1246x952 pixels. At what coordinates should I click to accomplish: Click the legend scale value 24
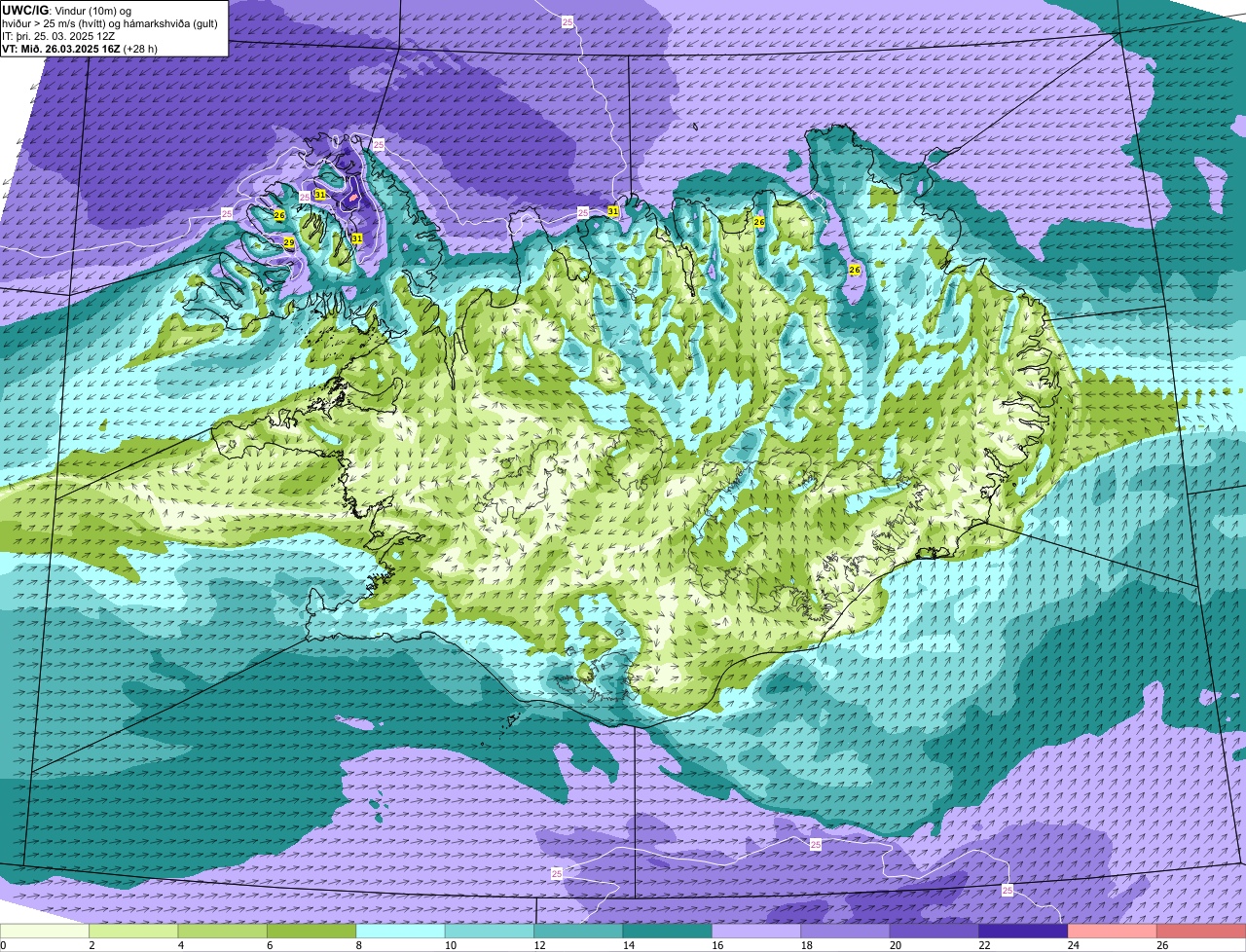[1074, 945]
